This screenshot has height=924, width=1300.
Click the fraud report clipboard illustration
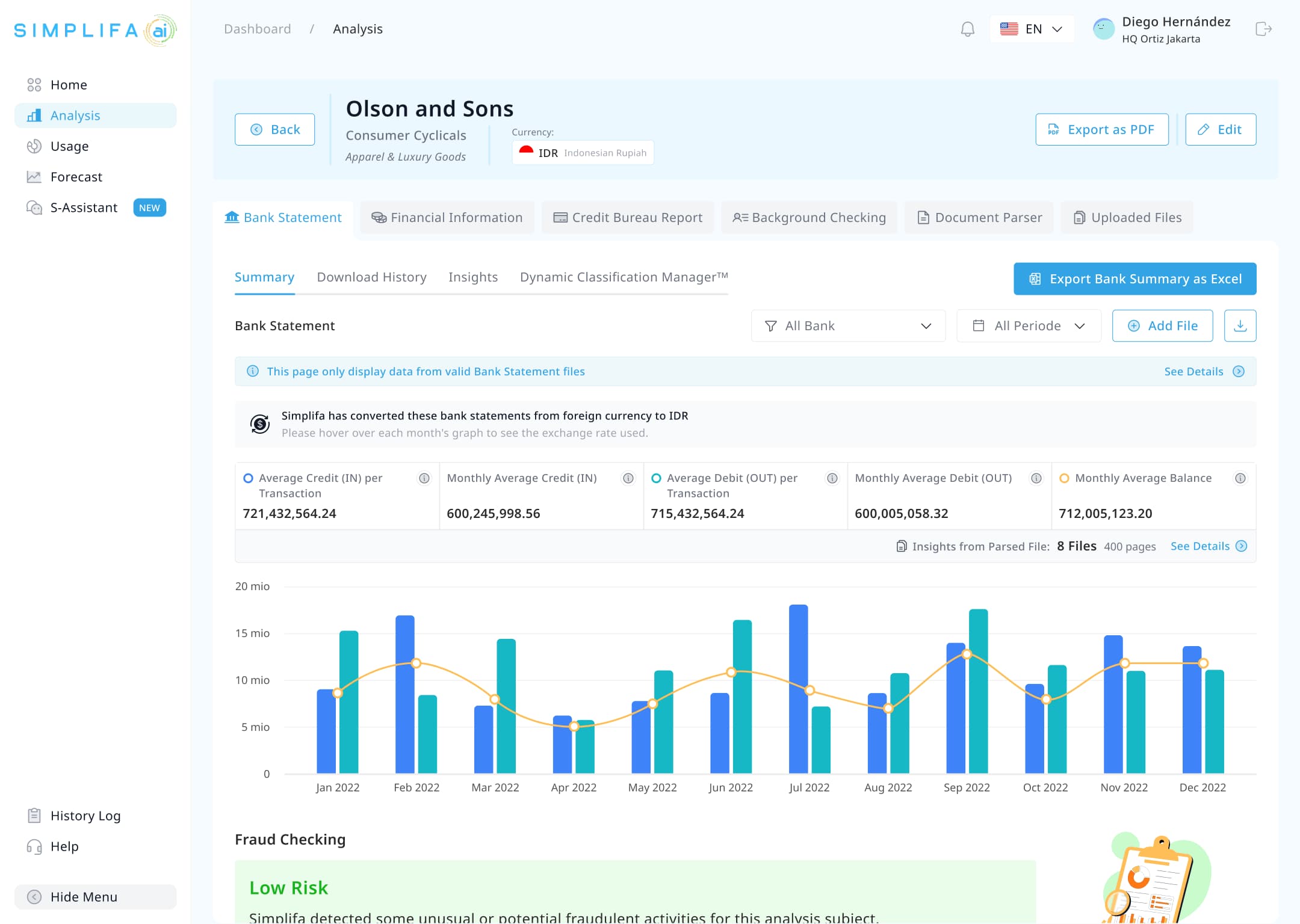tap(1156, 878)
